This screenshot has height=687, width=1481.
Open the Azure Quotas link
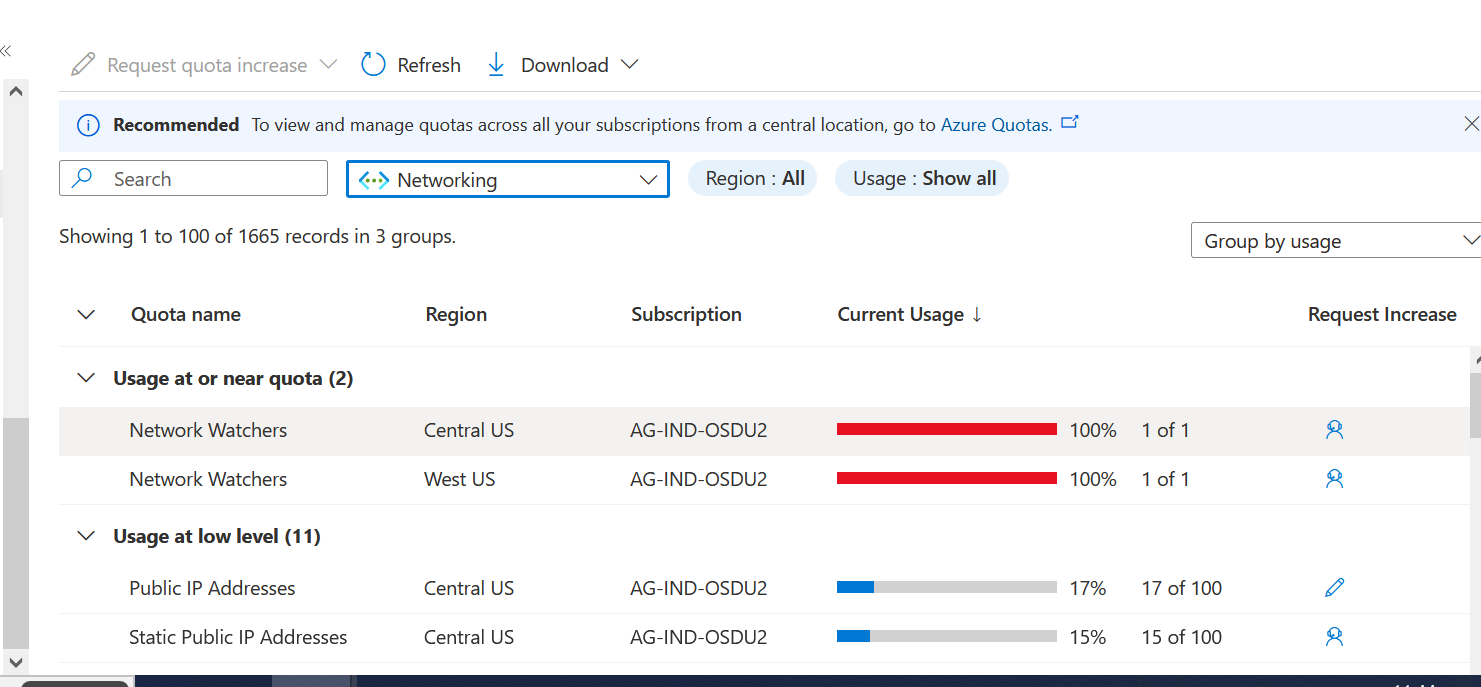[995, 125]
